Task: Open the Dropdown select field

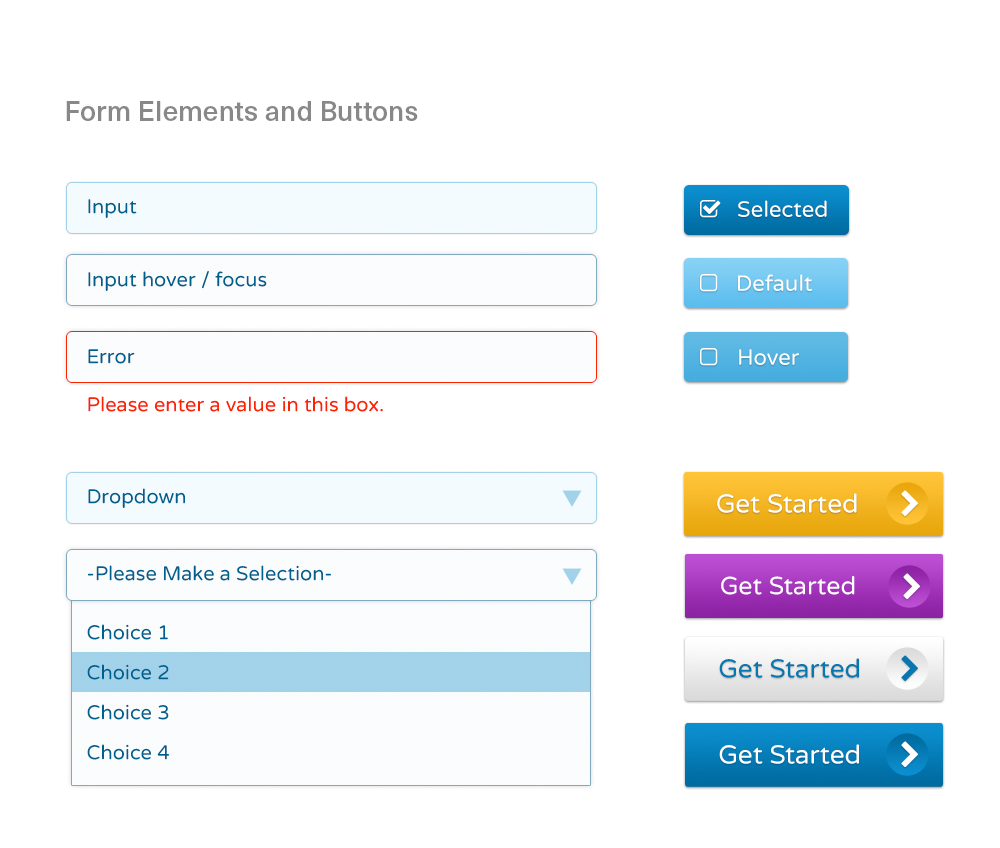Action: click(x=331, y=498)
